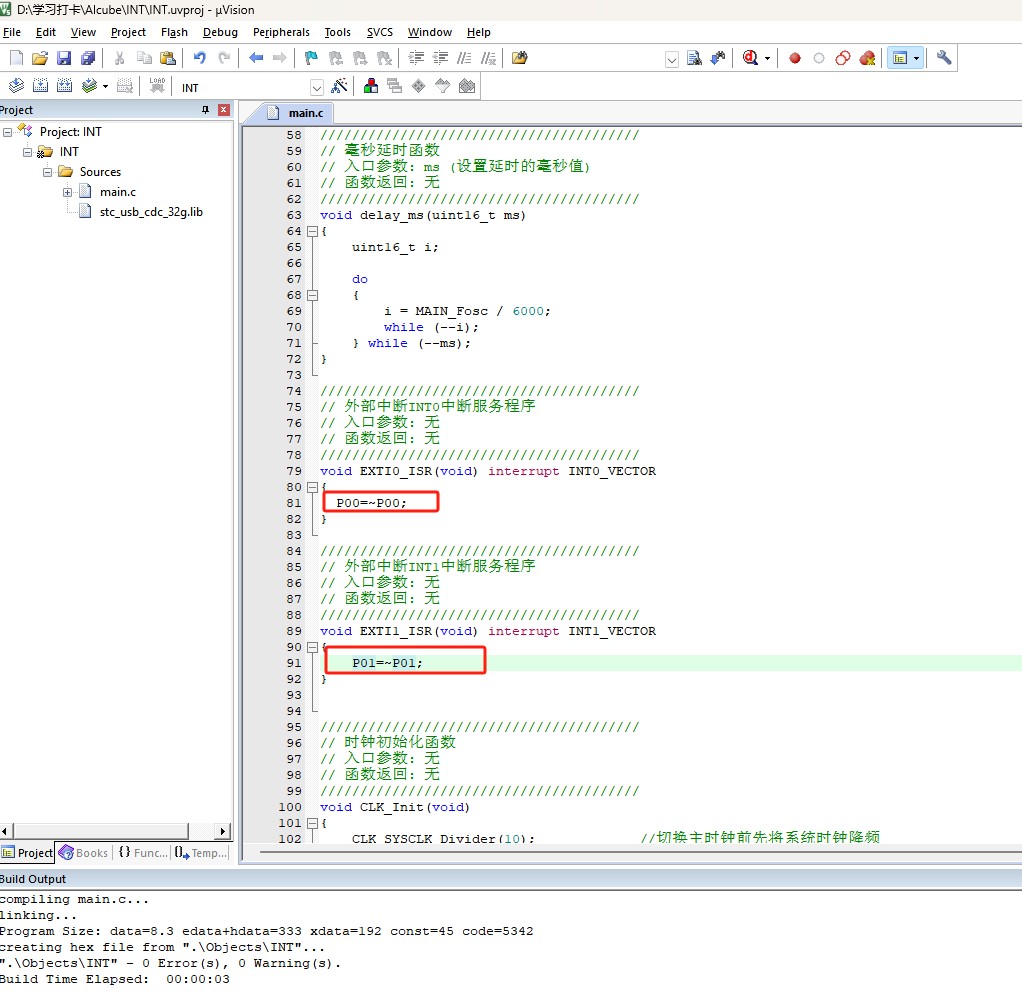Close the Project panel

[x=224, y=109]
